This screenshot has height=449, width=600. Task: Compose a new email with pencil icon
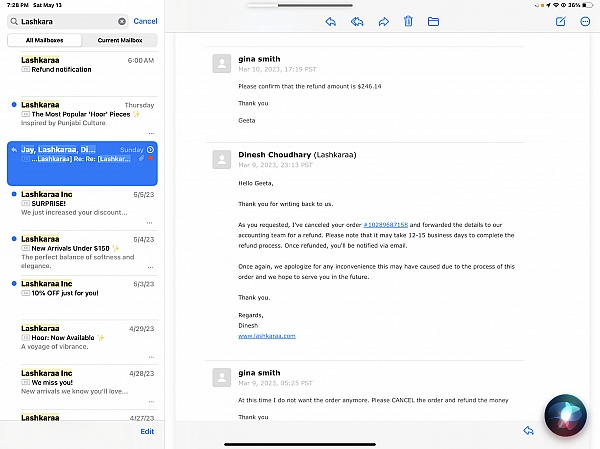pos(560,21)
